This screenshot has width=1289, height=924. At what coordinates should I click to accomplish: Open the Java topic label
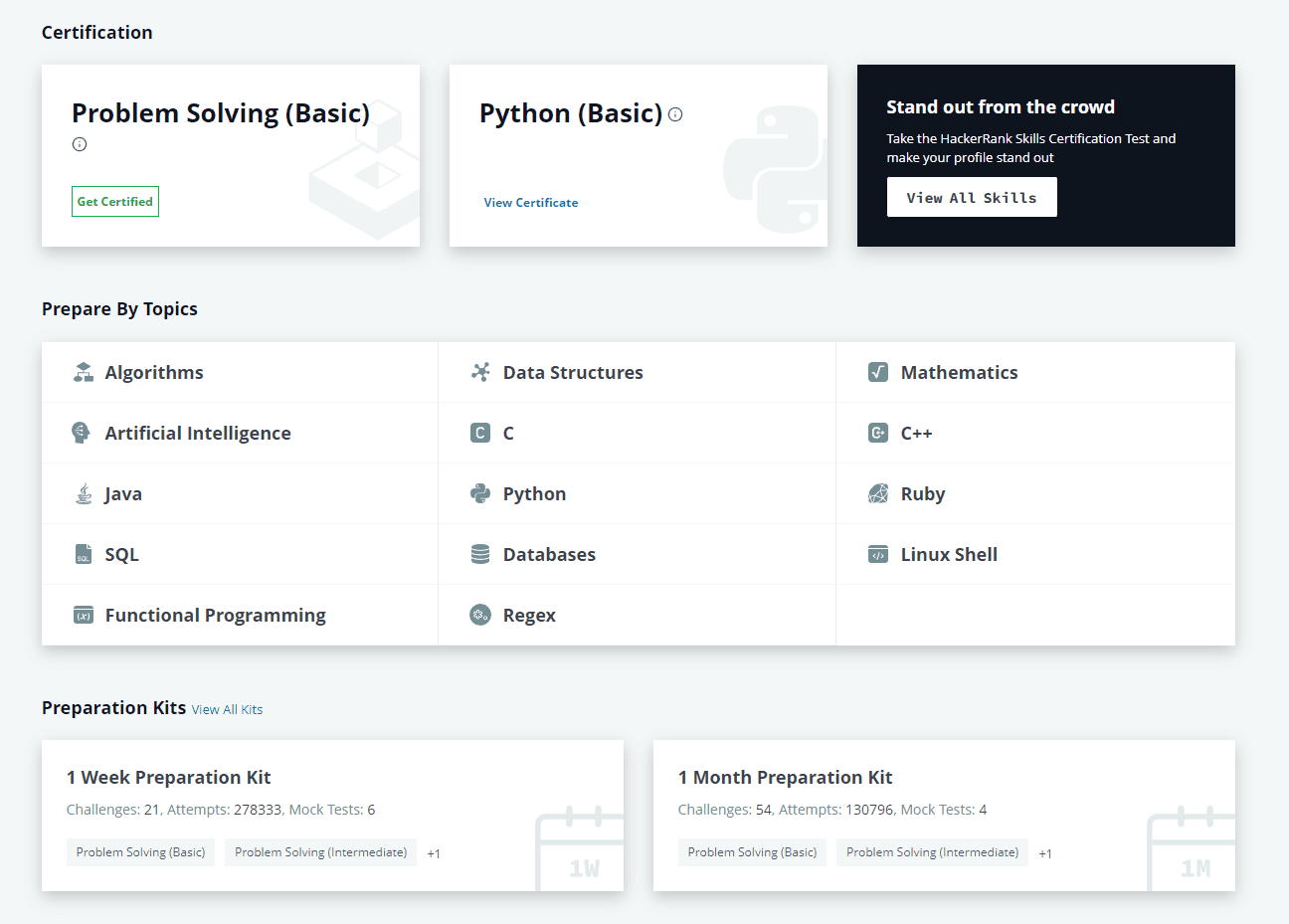123,493
